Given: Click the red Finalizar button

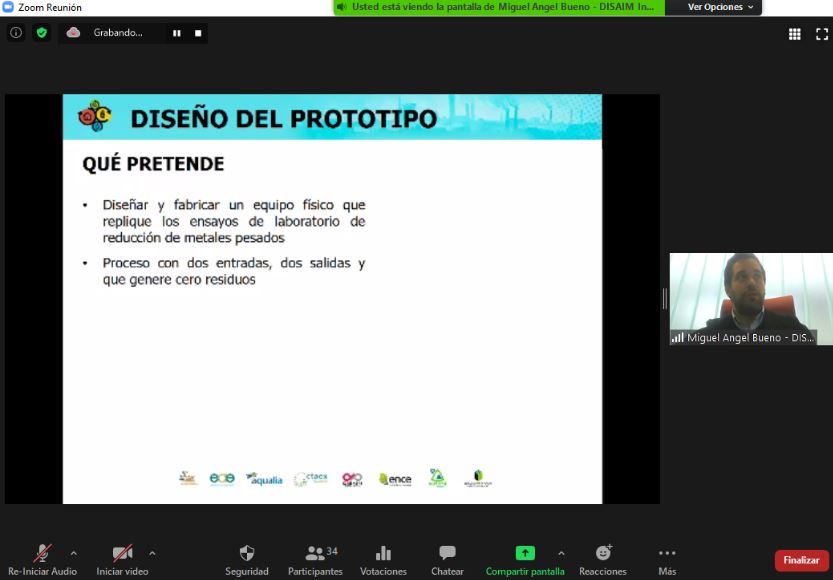Looking at the screenshot, I should 801,560.
